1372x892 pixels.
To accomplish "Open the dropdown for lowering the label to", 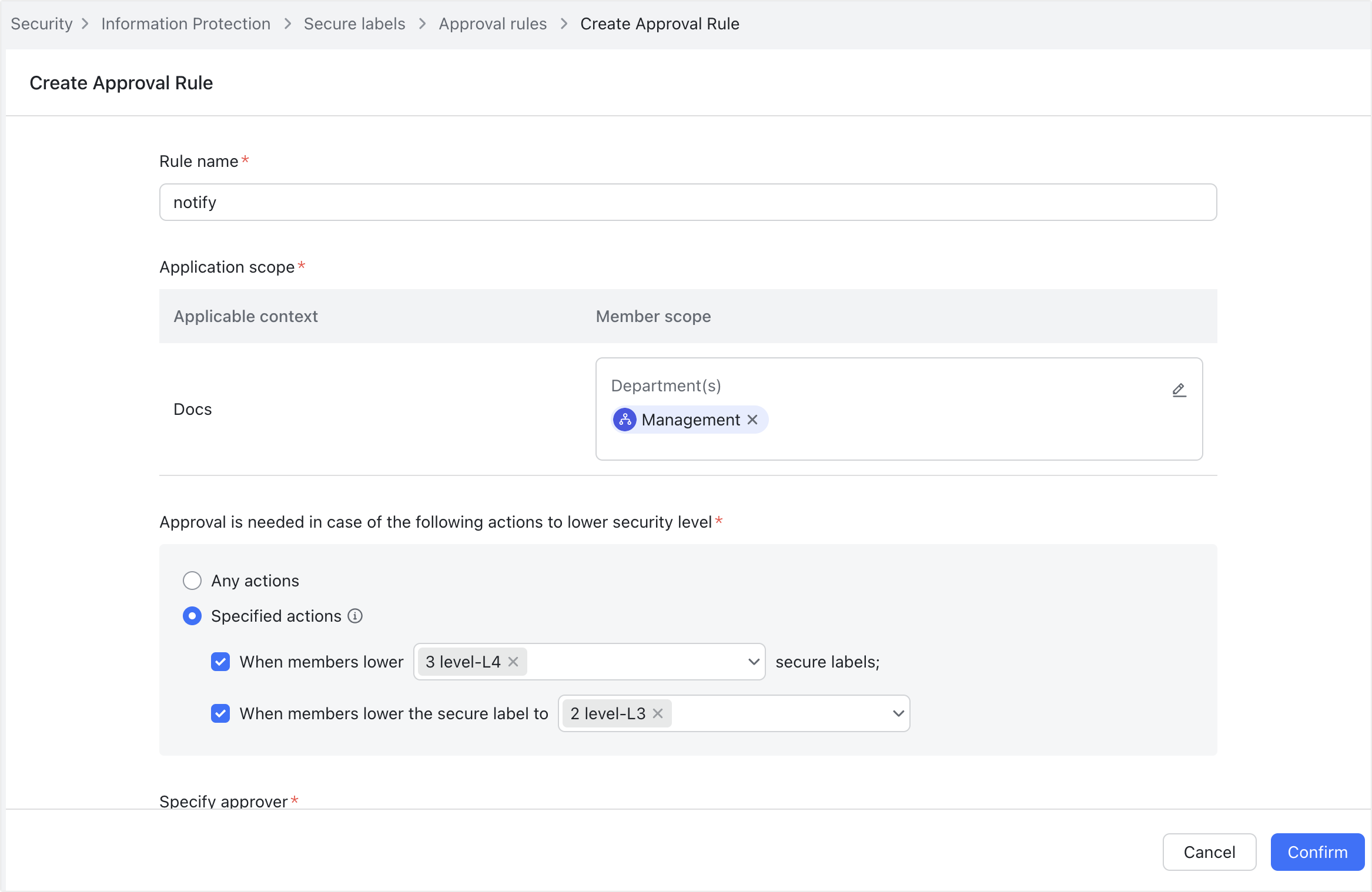I will tap(898, 713).
